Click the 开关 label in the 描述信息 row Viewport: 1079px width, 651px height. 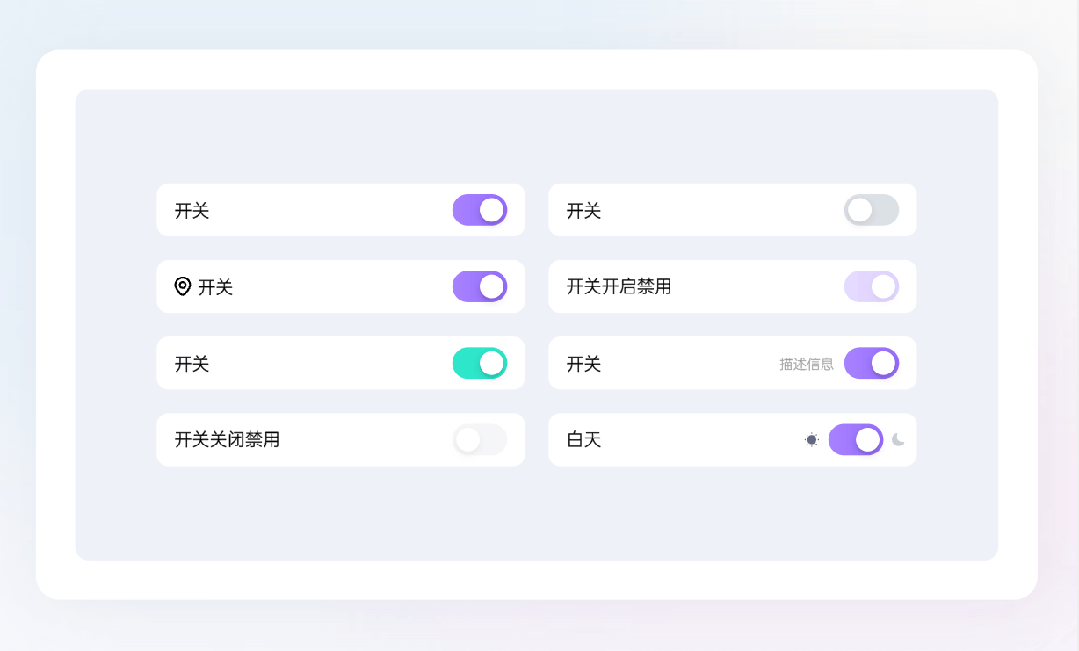584,364
